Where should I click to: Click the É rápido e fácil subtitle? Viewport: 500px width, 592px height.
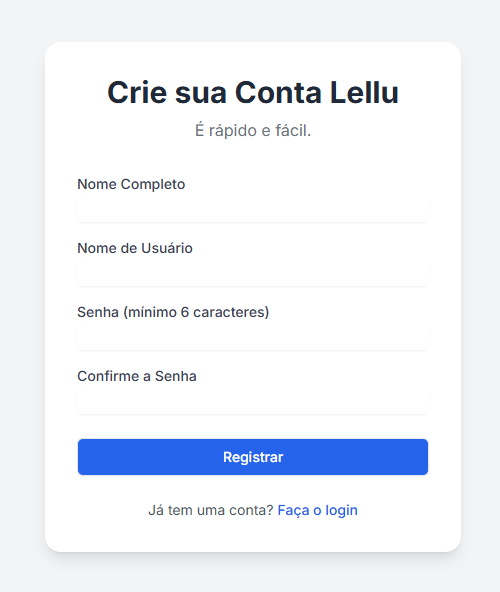[x=253, y=131]
